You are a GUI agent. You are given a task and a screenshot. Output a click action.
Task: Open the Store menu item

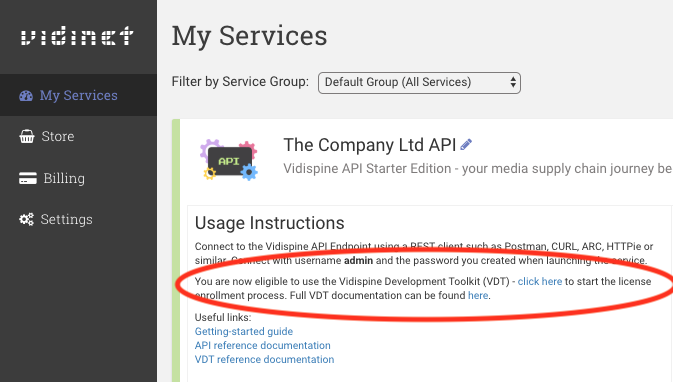[x=58, y=136]
